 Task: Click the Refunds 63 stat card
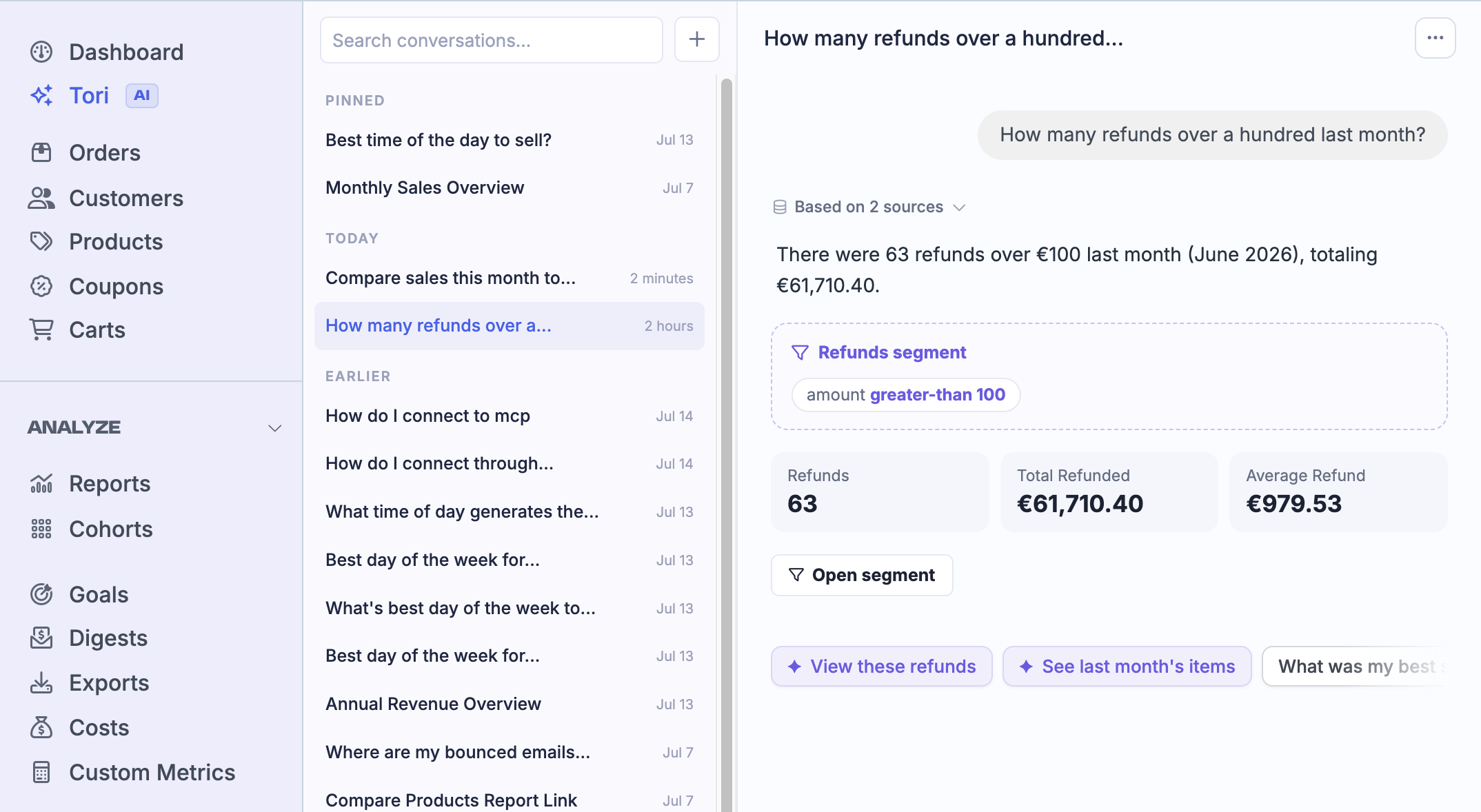click(880, 491)
